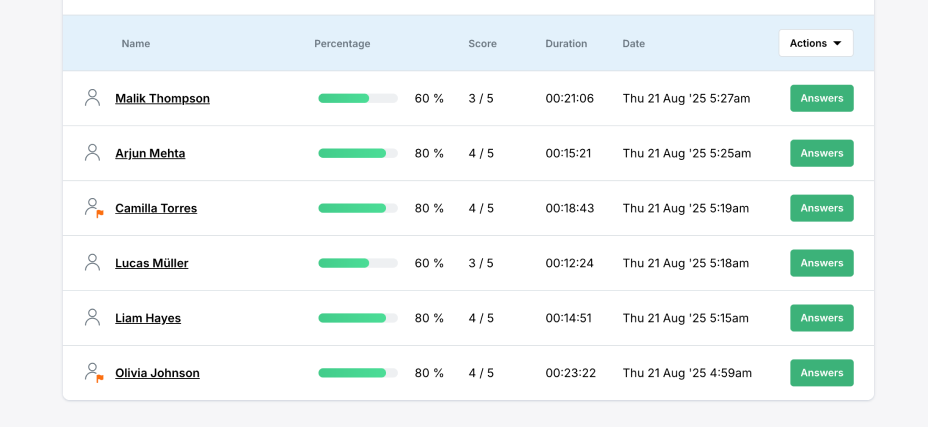Viewport: 928px width, 427px height.
Task: Open Olivia Johnson's name link
Action: (x=157, y=373)
